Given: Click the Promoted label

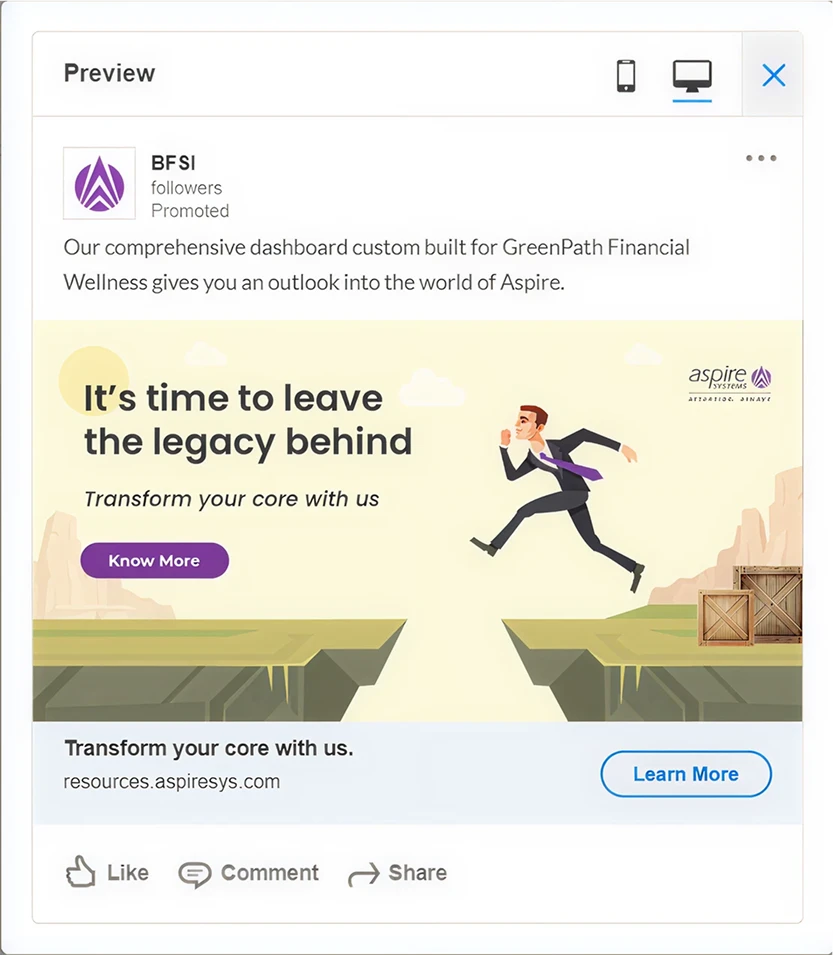Looking at the screenshot, I should coord(190,210).
